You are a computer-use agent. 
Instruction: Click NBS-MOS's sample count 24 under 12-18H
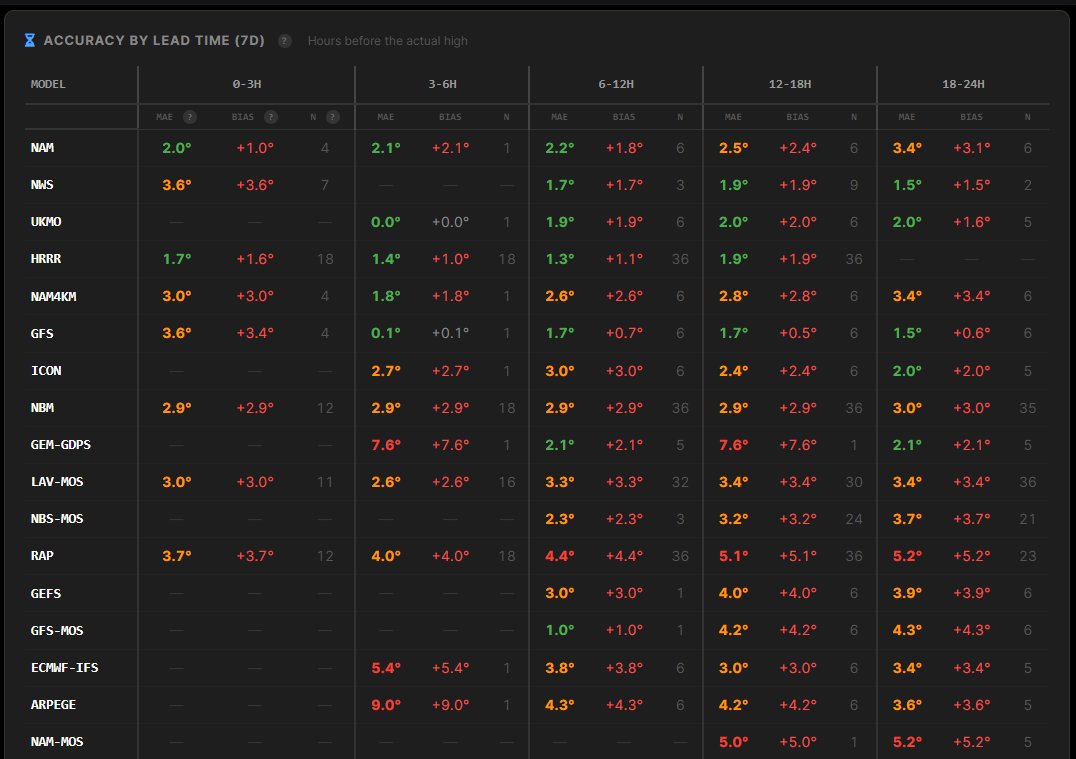[854, 519]
